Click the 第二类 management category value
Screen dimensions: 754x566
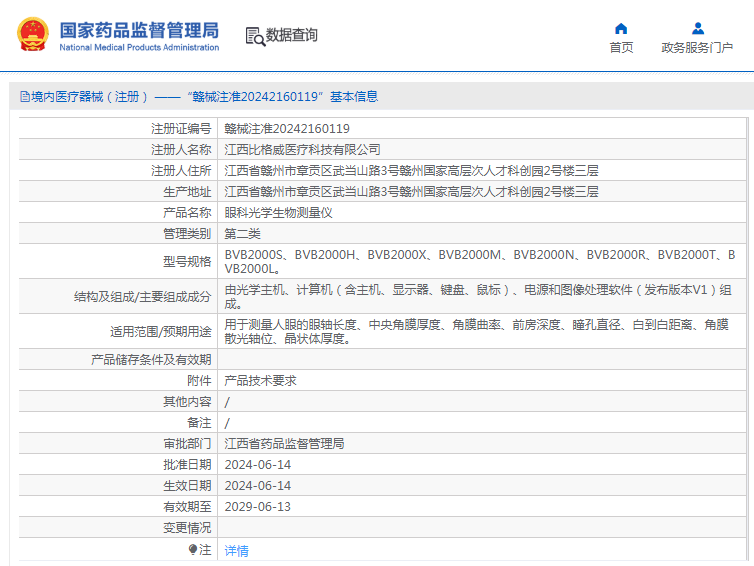pos(242,234)
